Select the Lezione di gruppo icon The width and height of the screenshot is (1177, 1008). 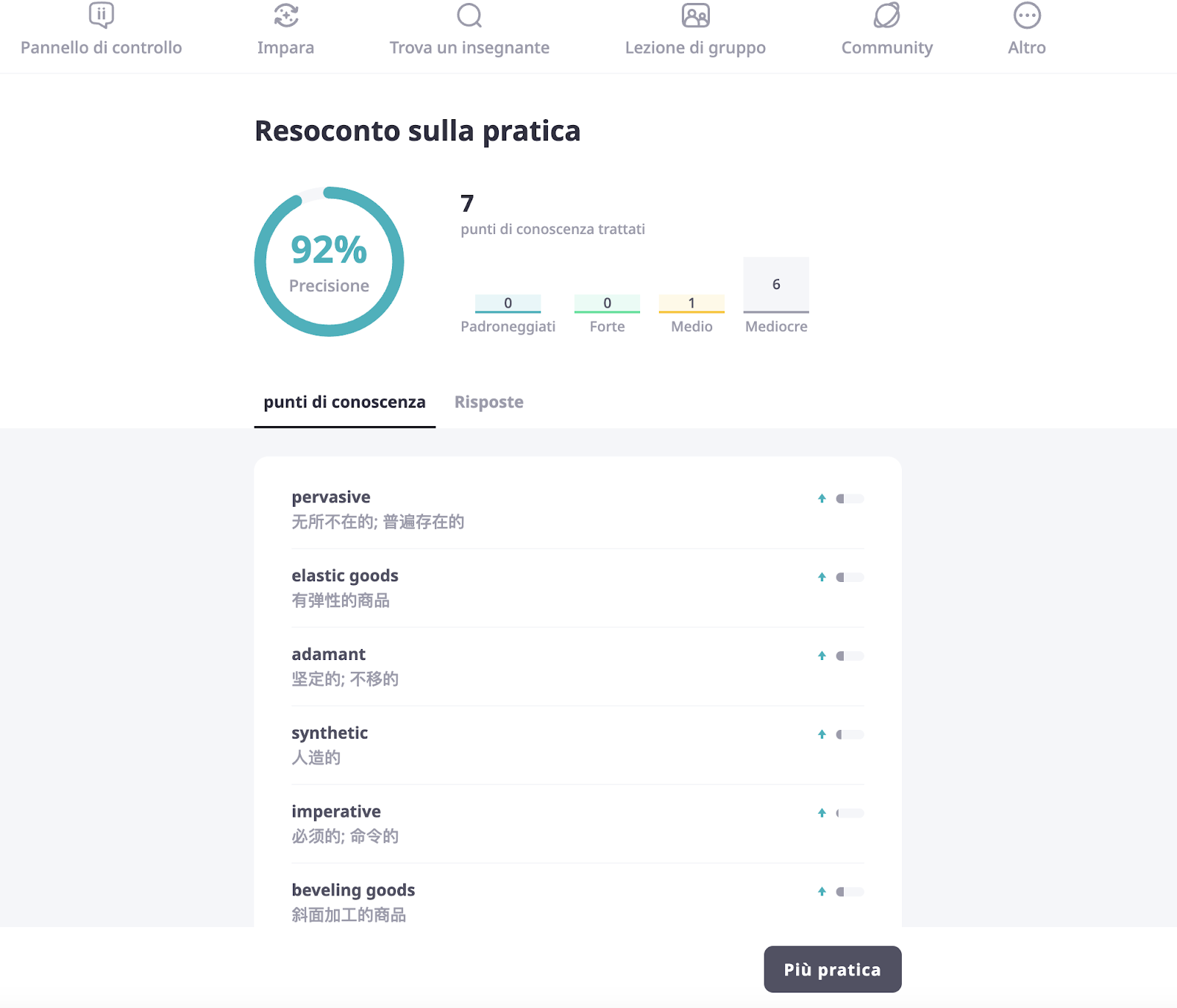point(695,15)
